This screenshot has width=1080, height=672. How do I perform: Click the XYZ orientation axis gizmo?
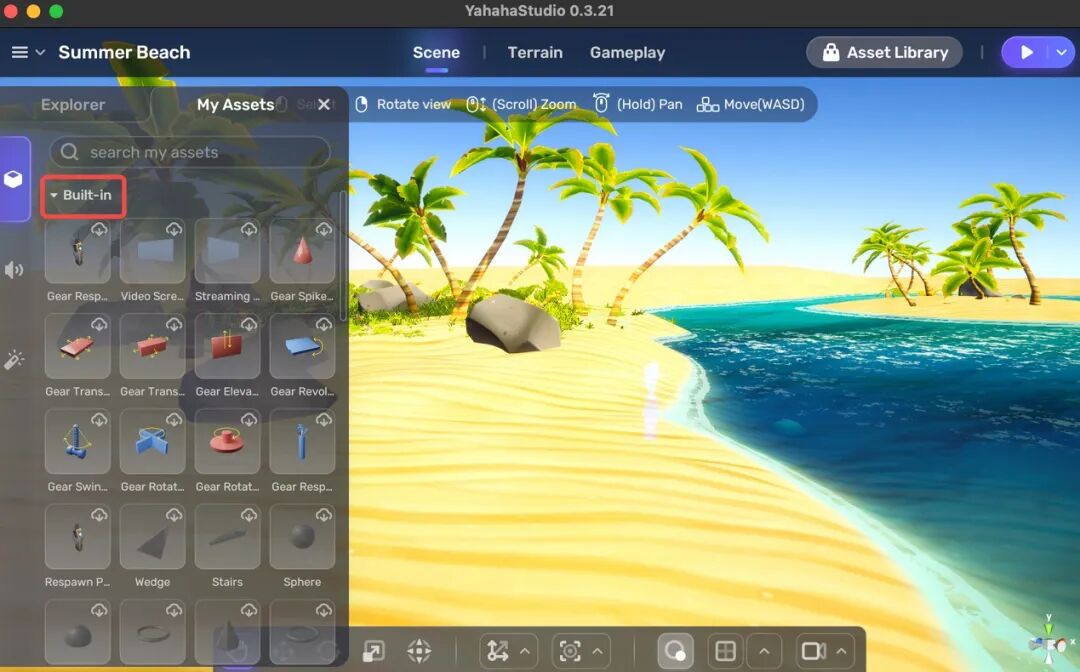tap(1050, 640)
